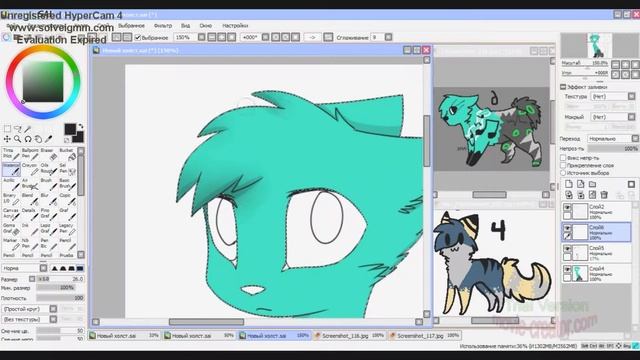Swap foreground and background colors
The width and height of the screenshot is (640, 360).
[x=80, y=126]
